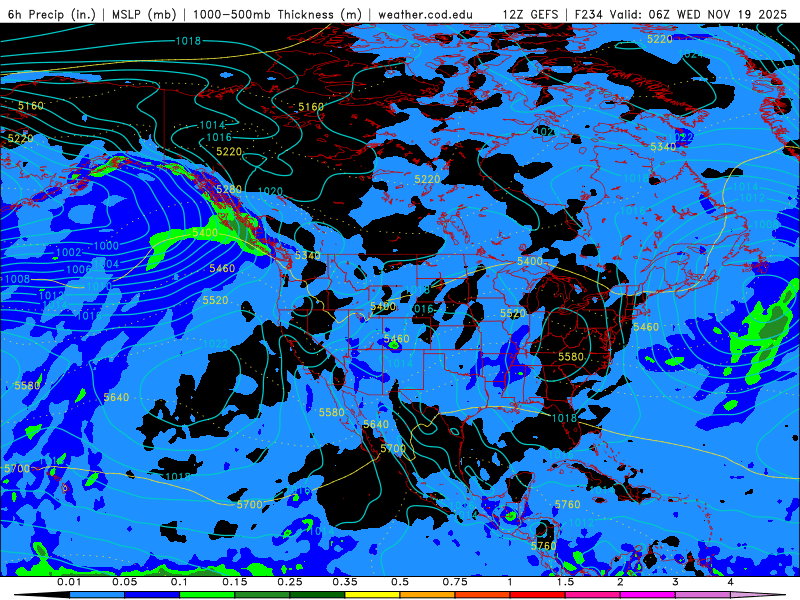Image resolution: width=800 pixels, height=600 pixels.
Task: Click the 5280 thickness contour label
Action: coord(229,189)
